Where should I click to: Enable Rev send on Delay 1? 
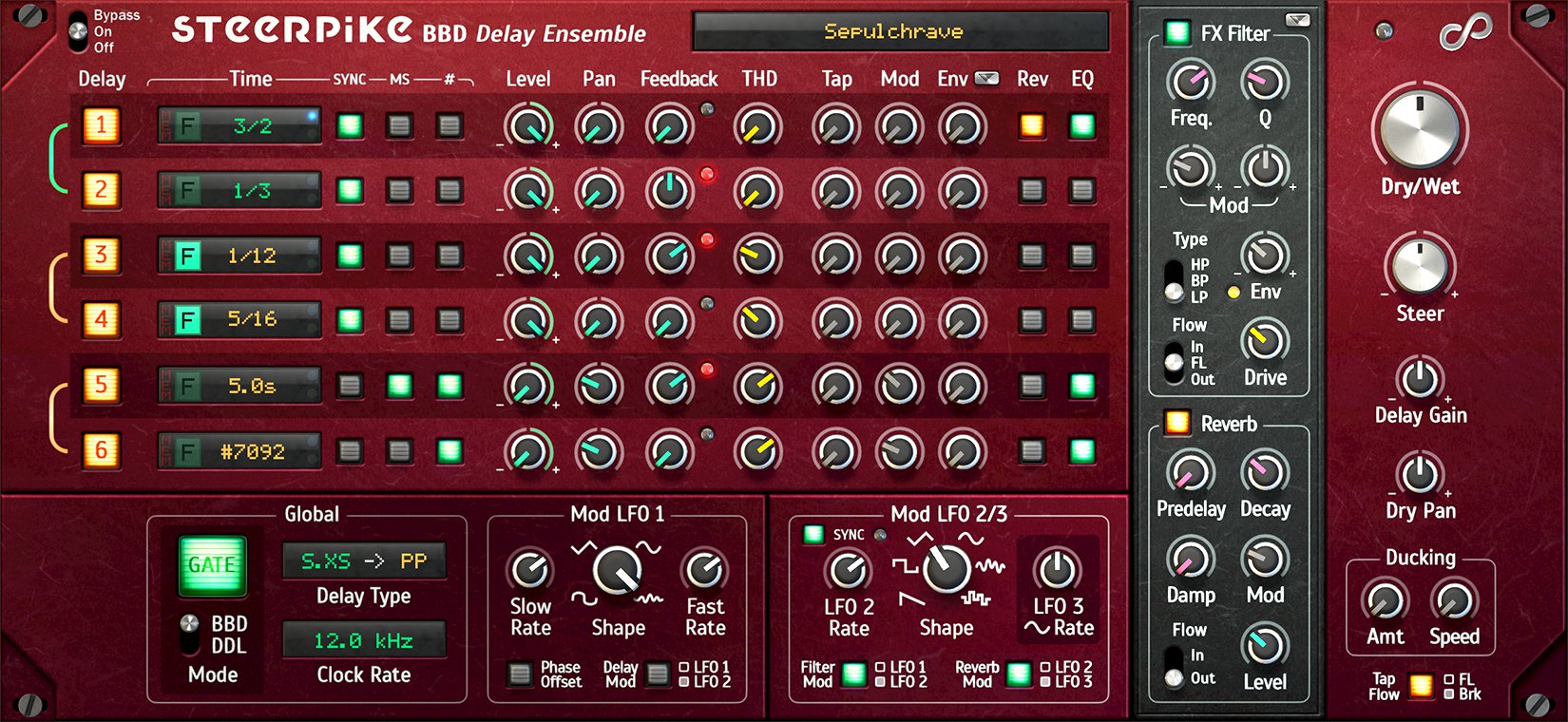pyautogui.click(x=1032, y=125)
